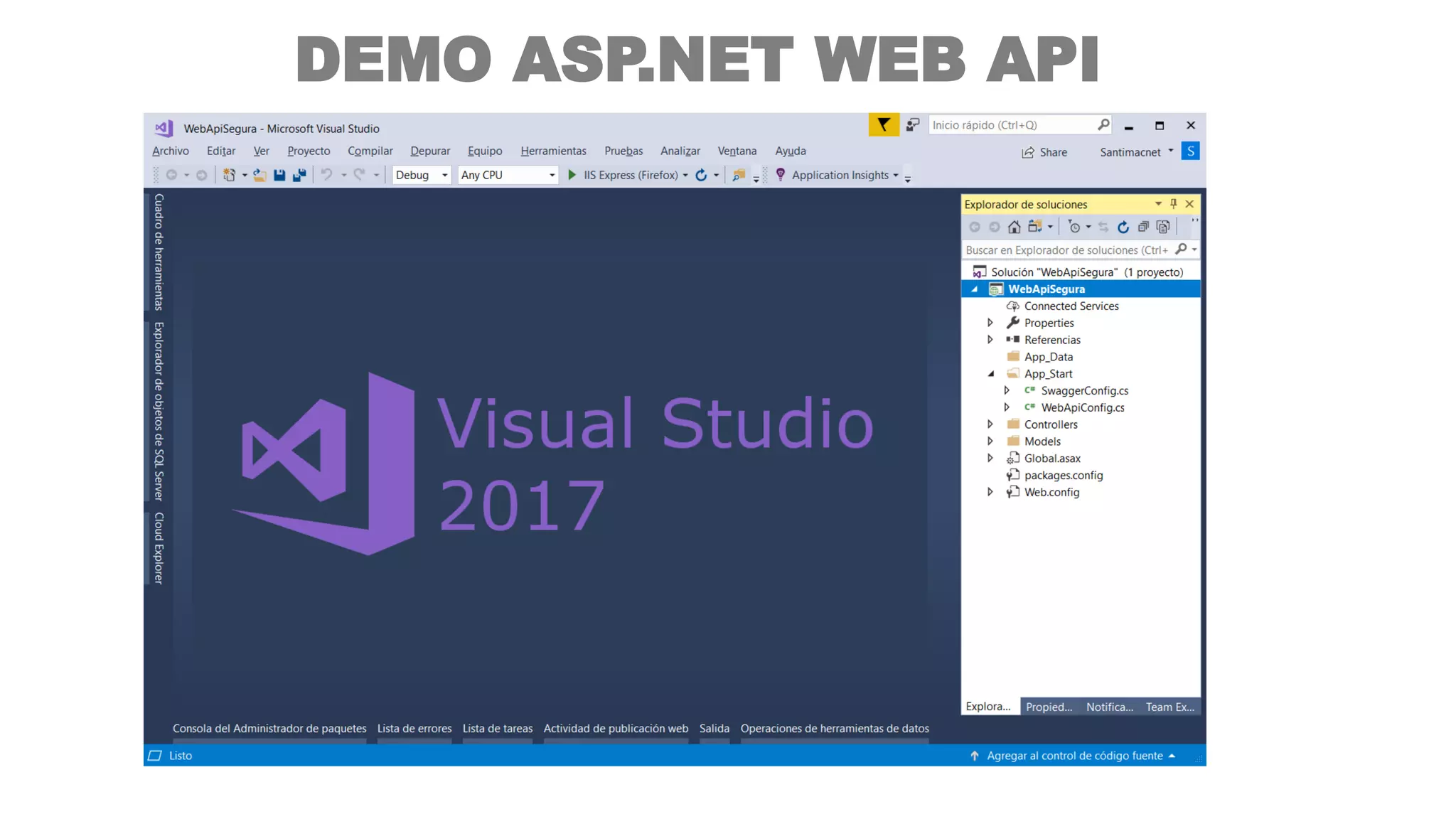Image resolution: width=1456 pixels, height=819 pixels.
Task: Select the App_Data folder
Action: (x=1048, y=357)
